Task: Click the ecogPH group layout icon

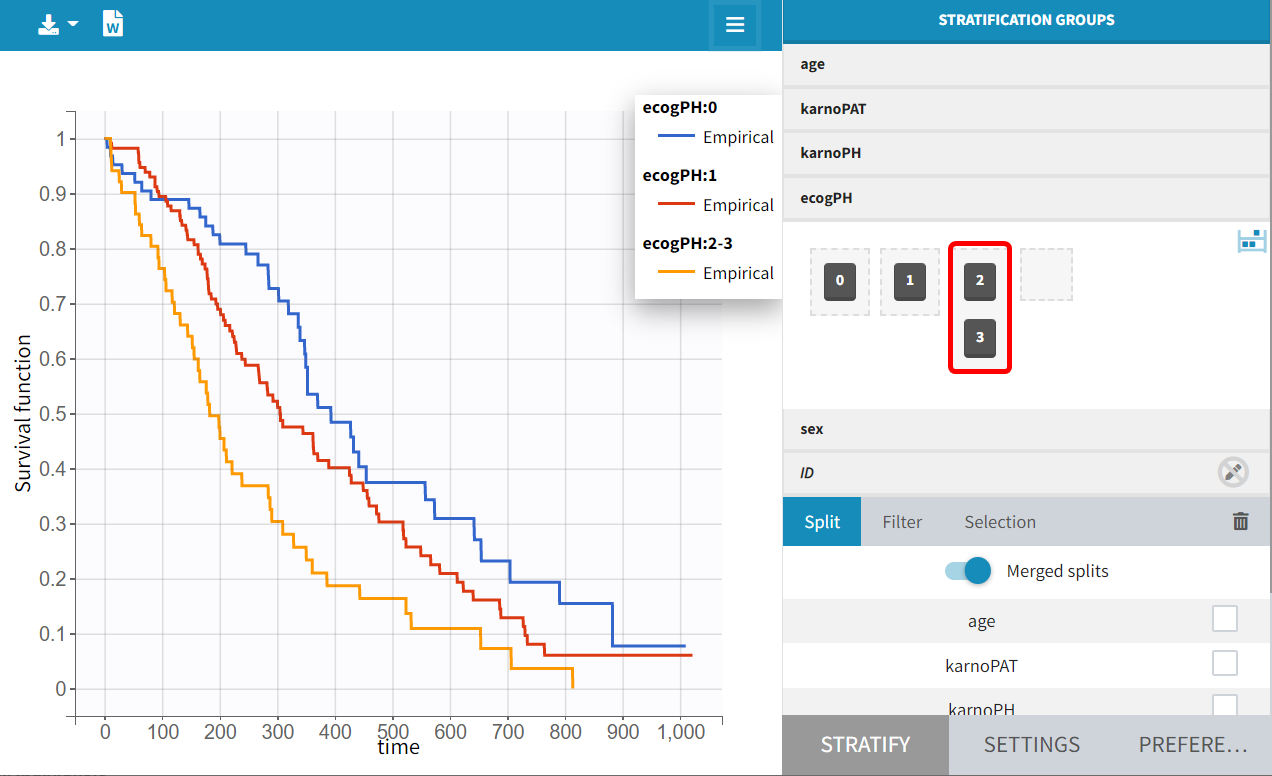Action: (1252, 240)
